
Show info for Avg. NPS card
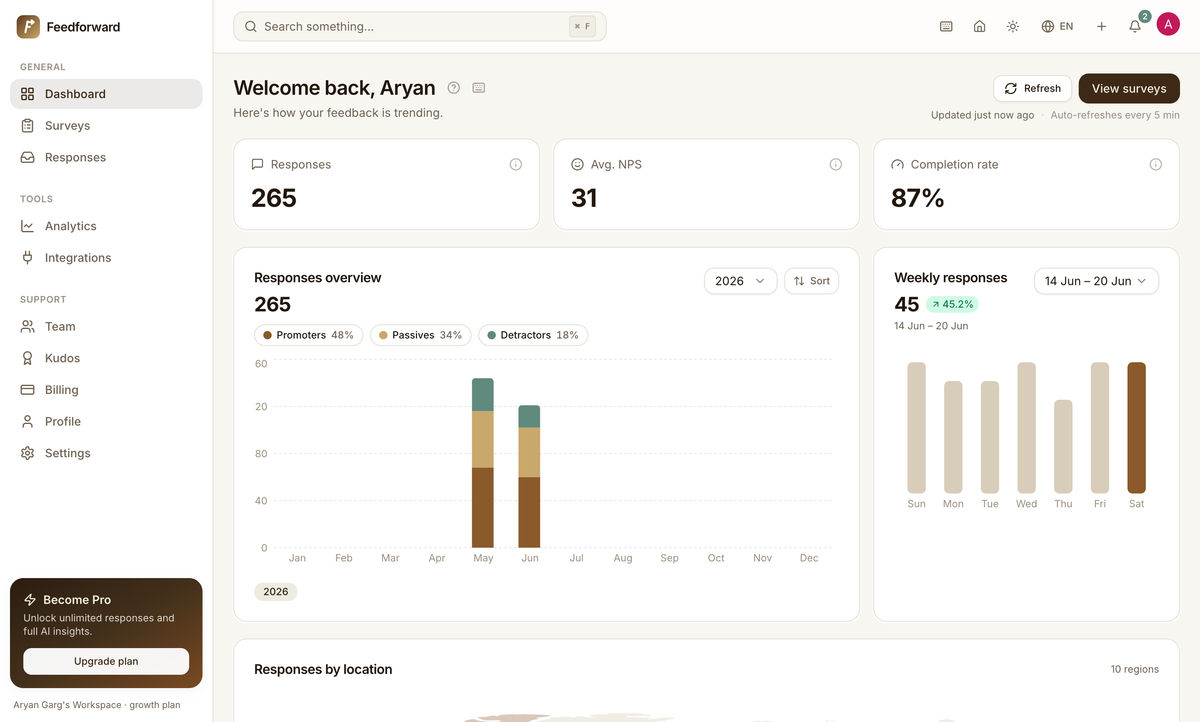(836, 164)
